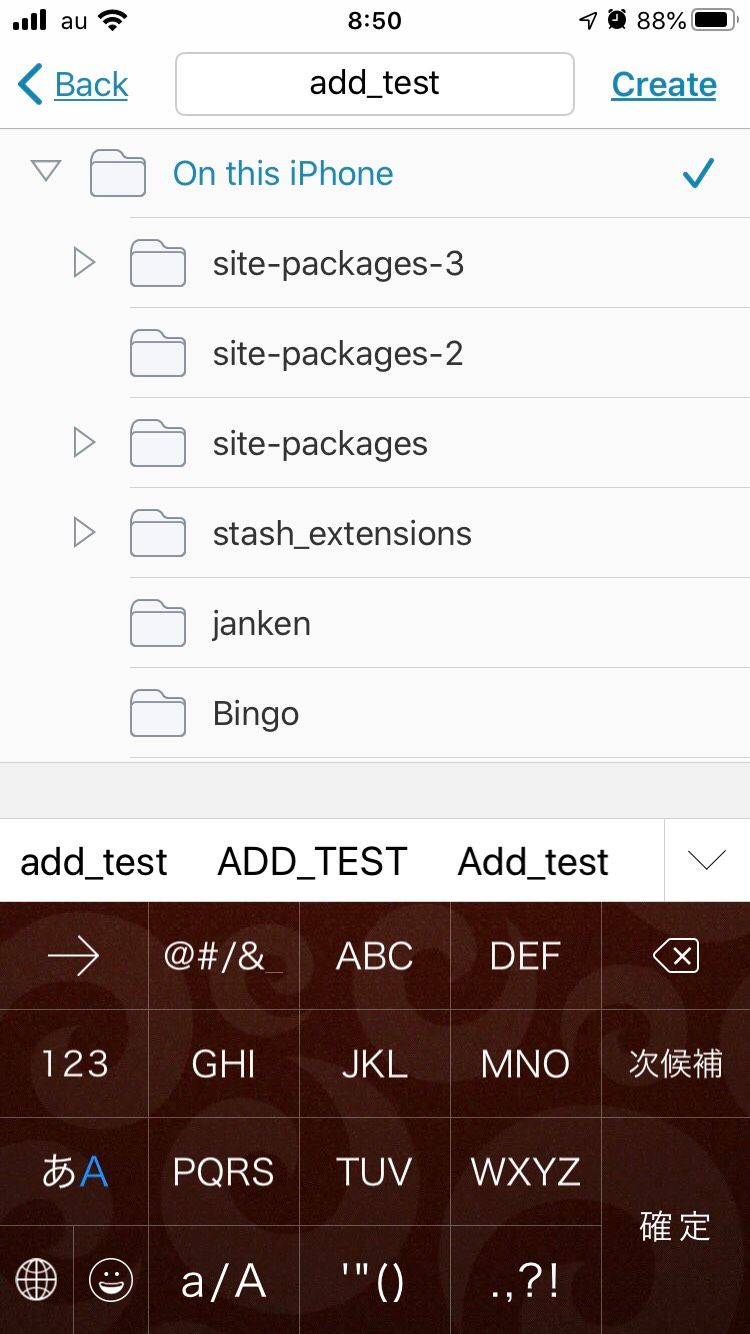Choose the ADD_TEST suggestion
Image resolution: width=750 pixels, height=1334 pixels.
click(313, 861)
